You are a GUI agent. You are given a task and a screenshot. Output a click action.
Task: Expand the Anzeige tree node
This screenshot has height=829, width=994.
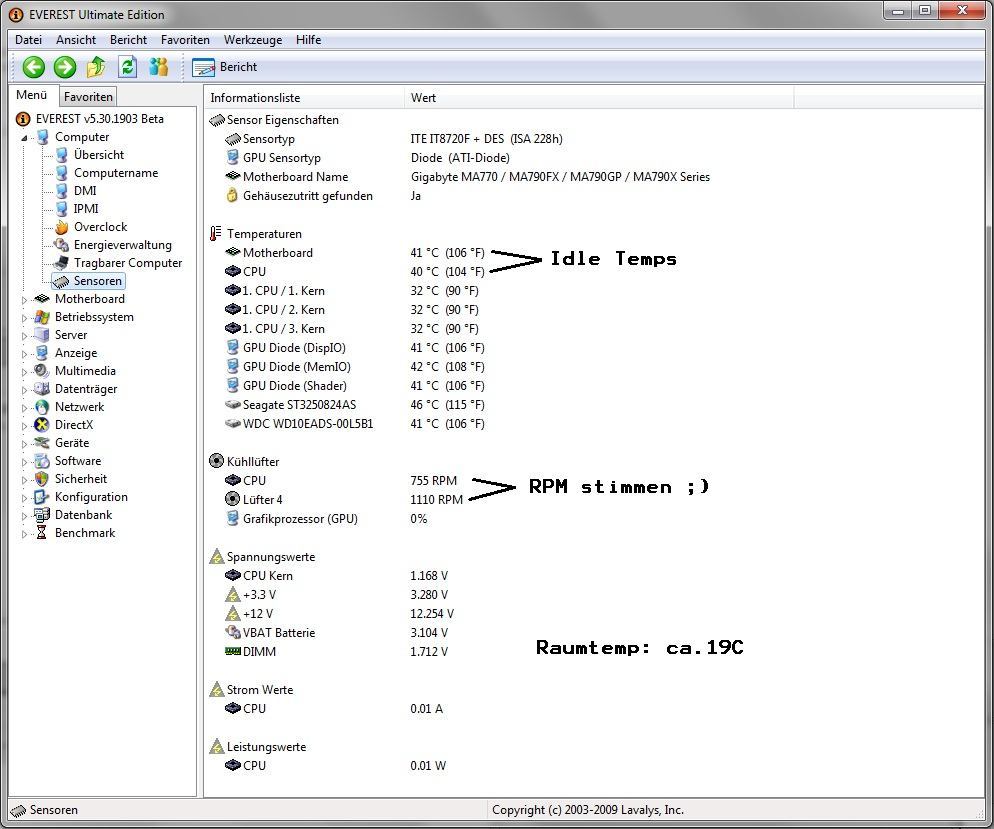tap(24, 354)
